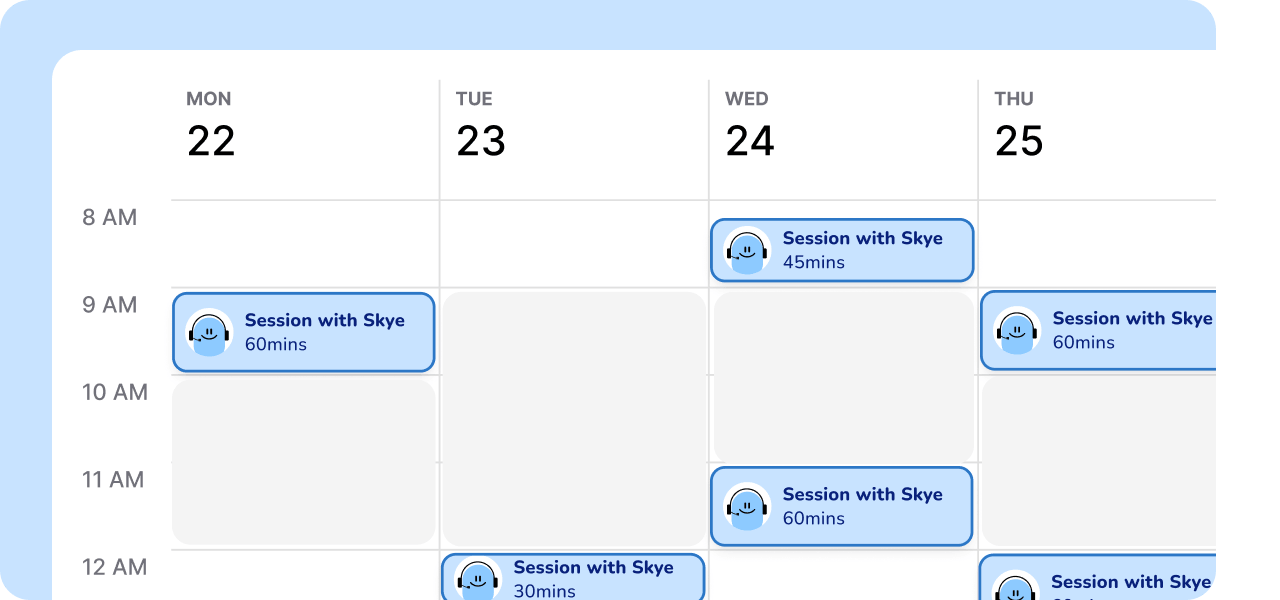This screenshot has height=600, width=1280.
Task: Select the MON 22 day header
Action: [210, 127]
